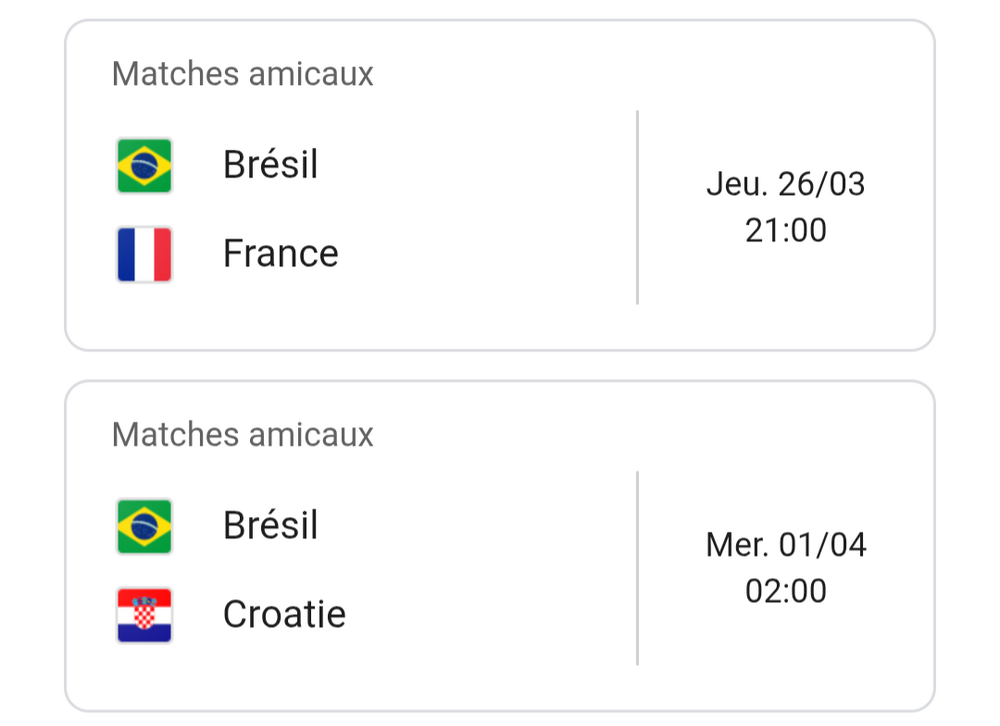1000x726 pixels.
Task: Click the 21:00 kickoff time
Action: (x=785, y=231)
